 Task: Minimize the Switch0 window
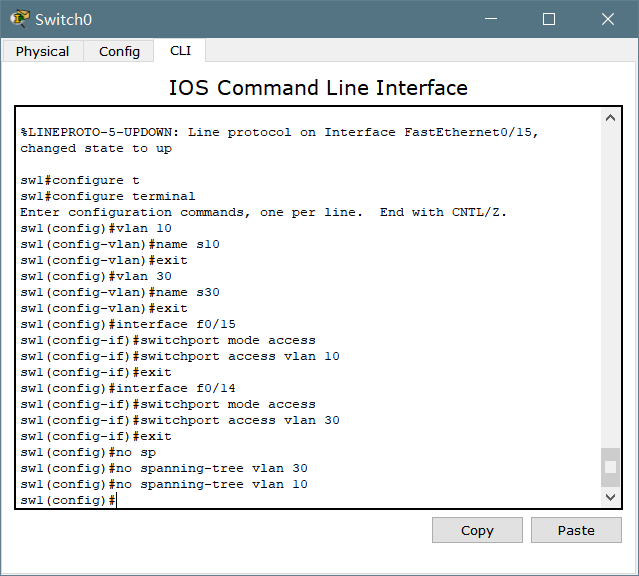[489, 19]
